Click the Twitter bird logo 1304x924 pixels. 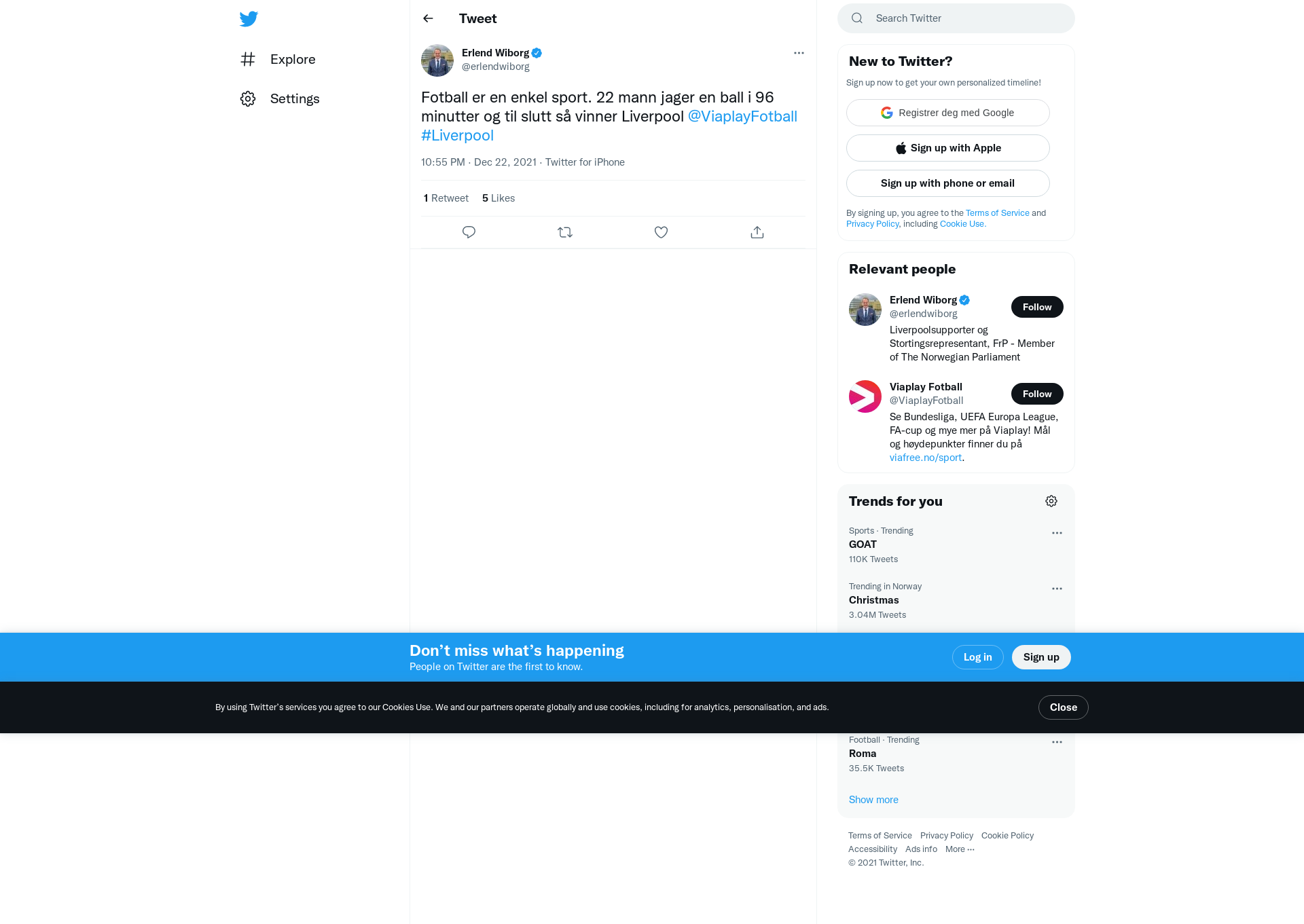pos(249,19)
